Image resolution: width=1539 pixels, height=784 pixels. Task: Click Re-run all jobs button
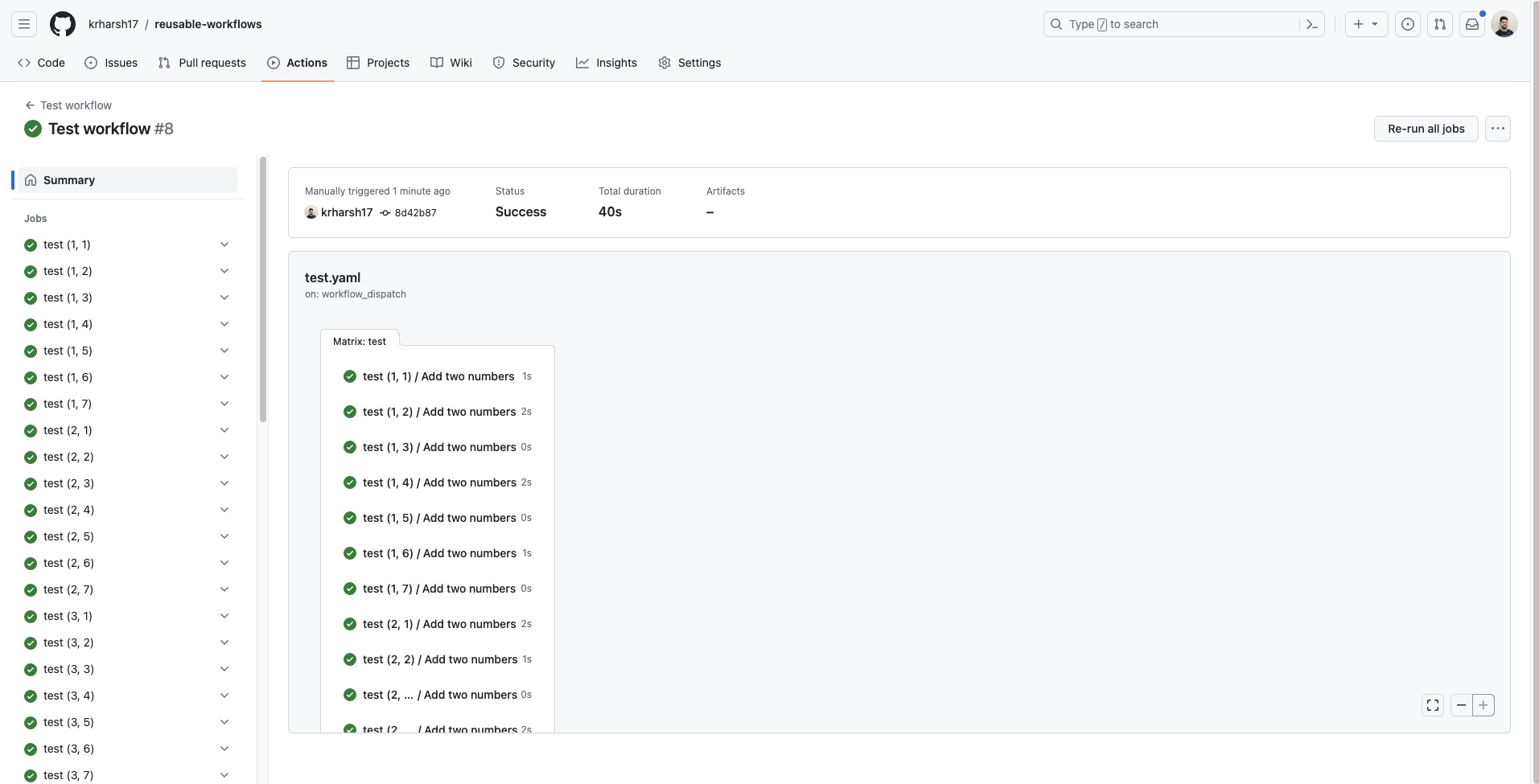pos(1426,129)
